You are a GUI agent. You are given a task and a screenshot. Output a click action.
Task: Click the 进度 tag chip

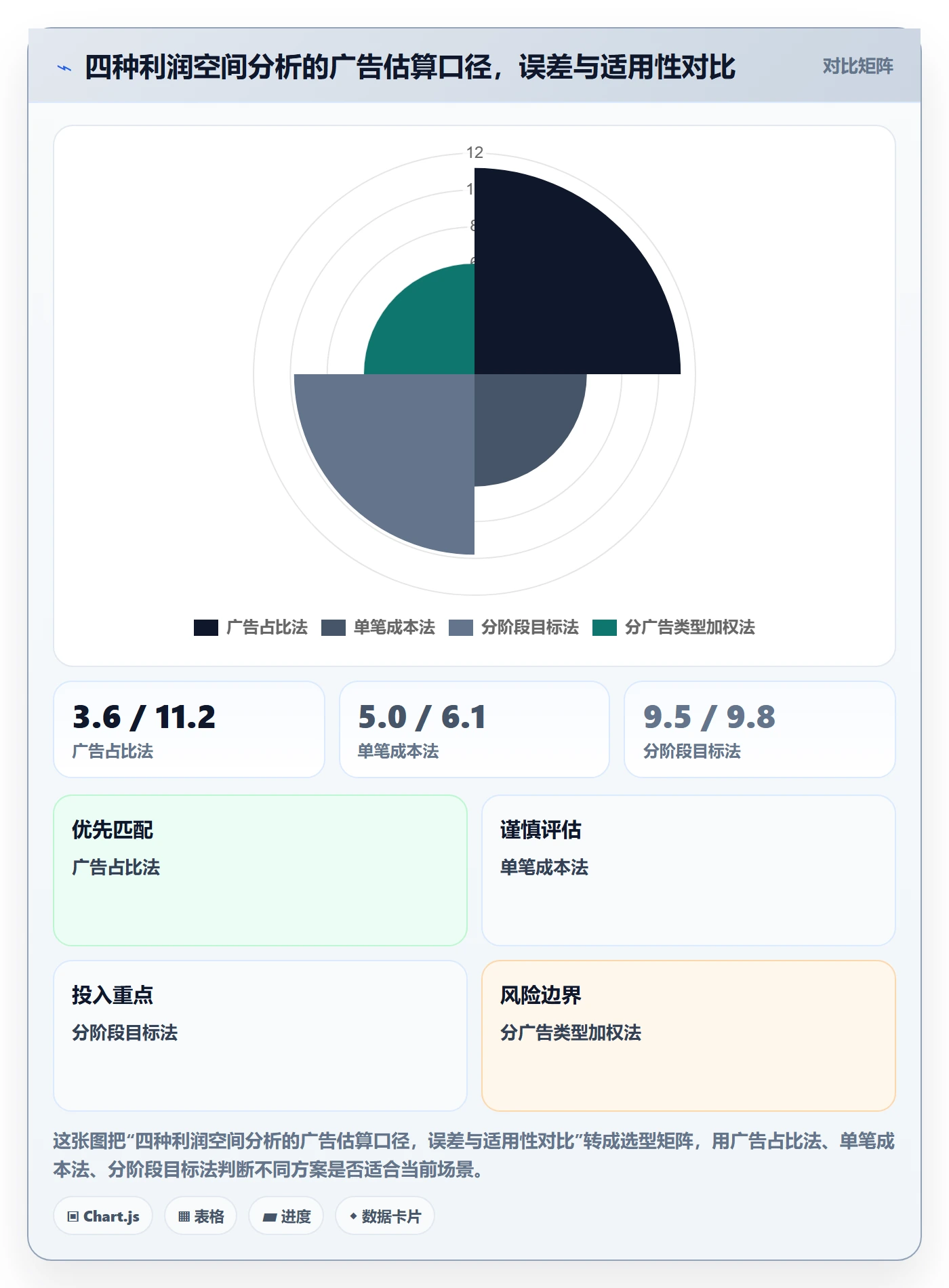click(x=286, y=1216)
